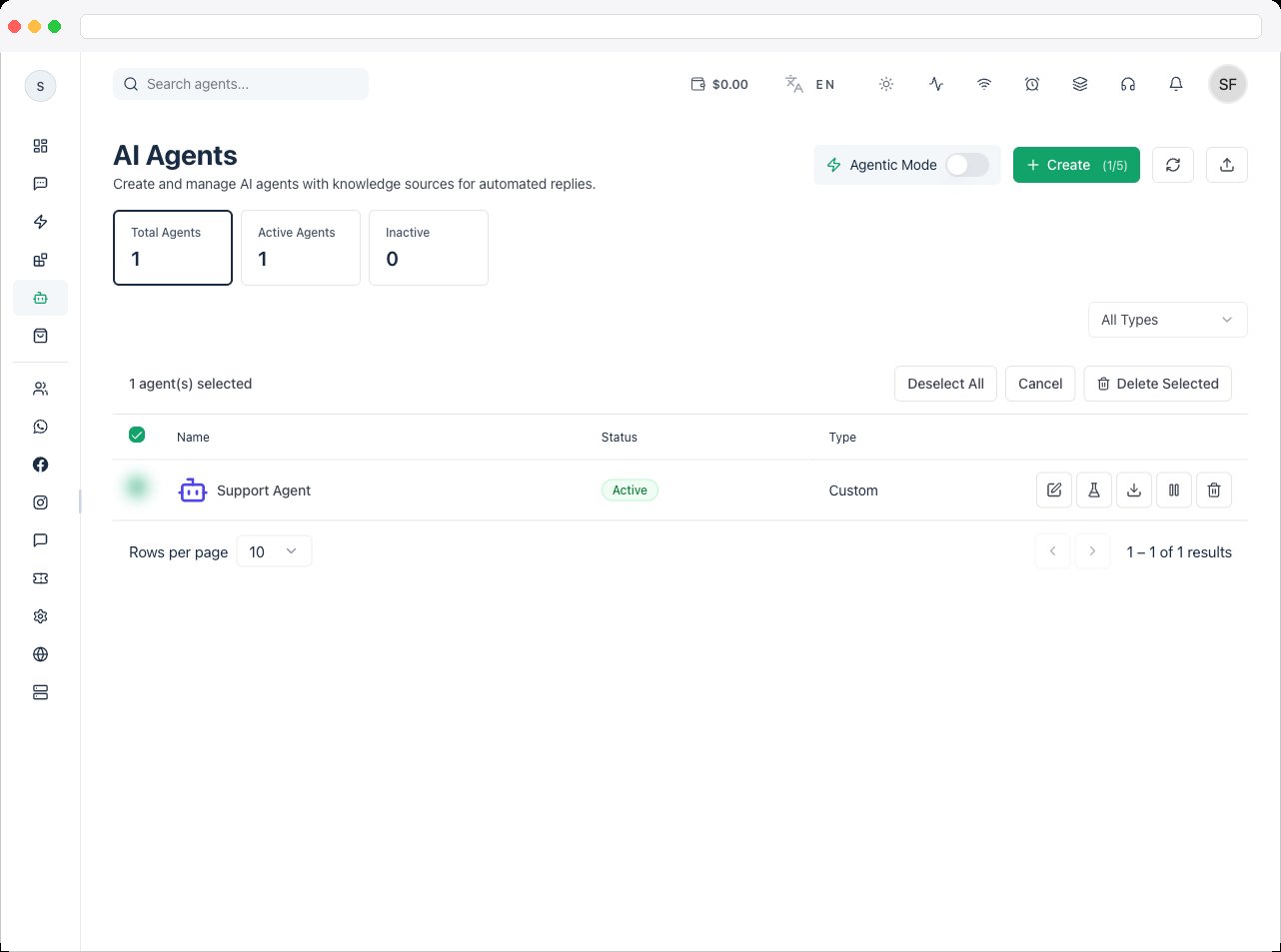This screenshot has height=952, width=1281.
Task: Go to the next results page
Action: point(1092,551)
